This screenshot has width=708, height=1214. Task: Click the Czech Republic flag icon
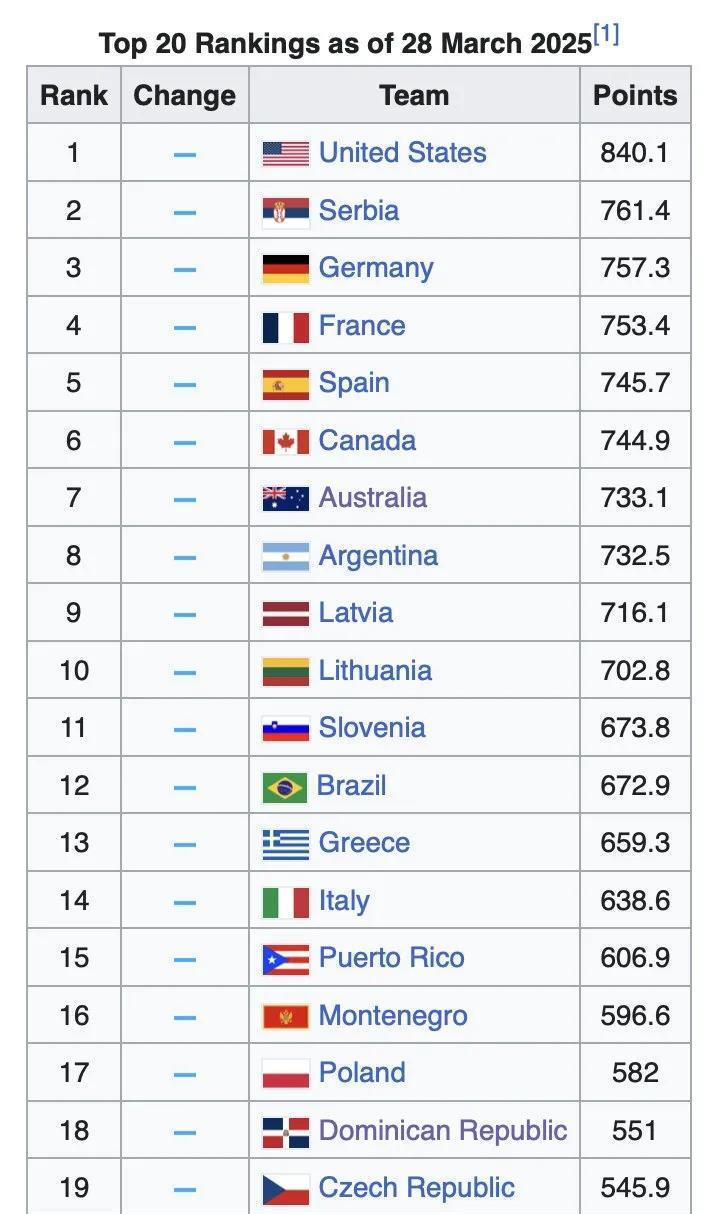pos(285,1189)
